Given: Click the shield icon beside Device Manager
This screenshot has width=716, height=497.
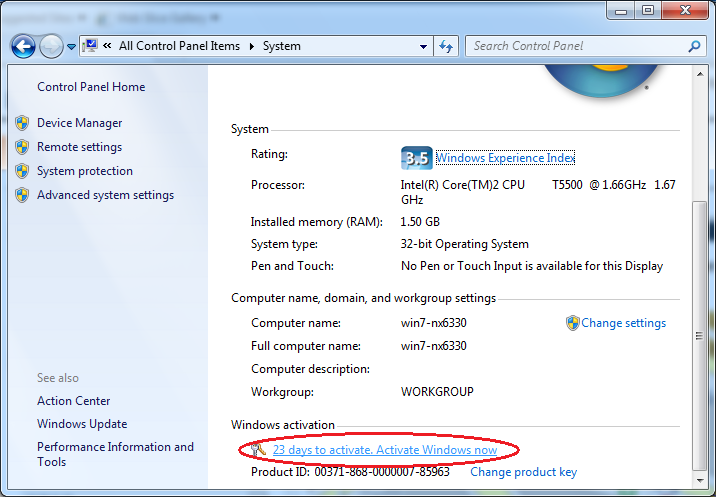Looking at the screenshot, I should click(x=21, y=123).
